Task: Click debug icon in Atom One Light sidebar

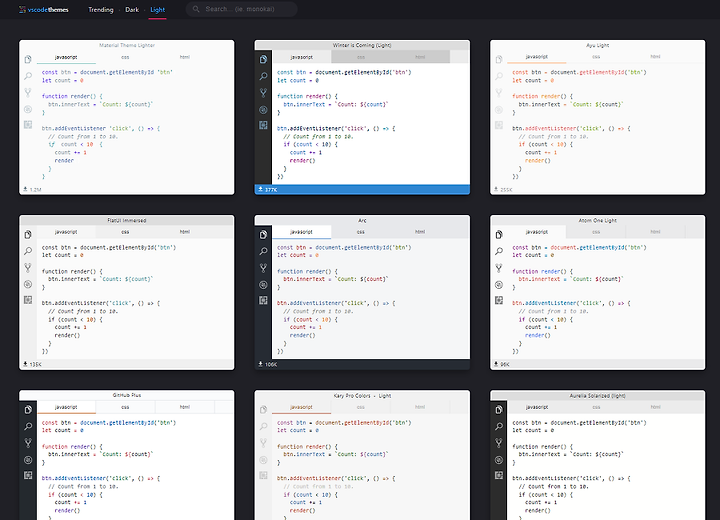Action: tap(499, 284)
